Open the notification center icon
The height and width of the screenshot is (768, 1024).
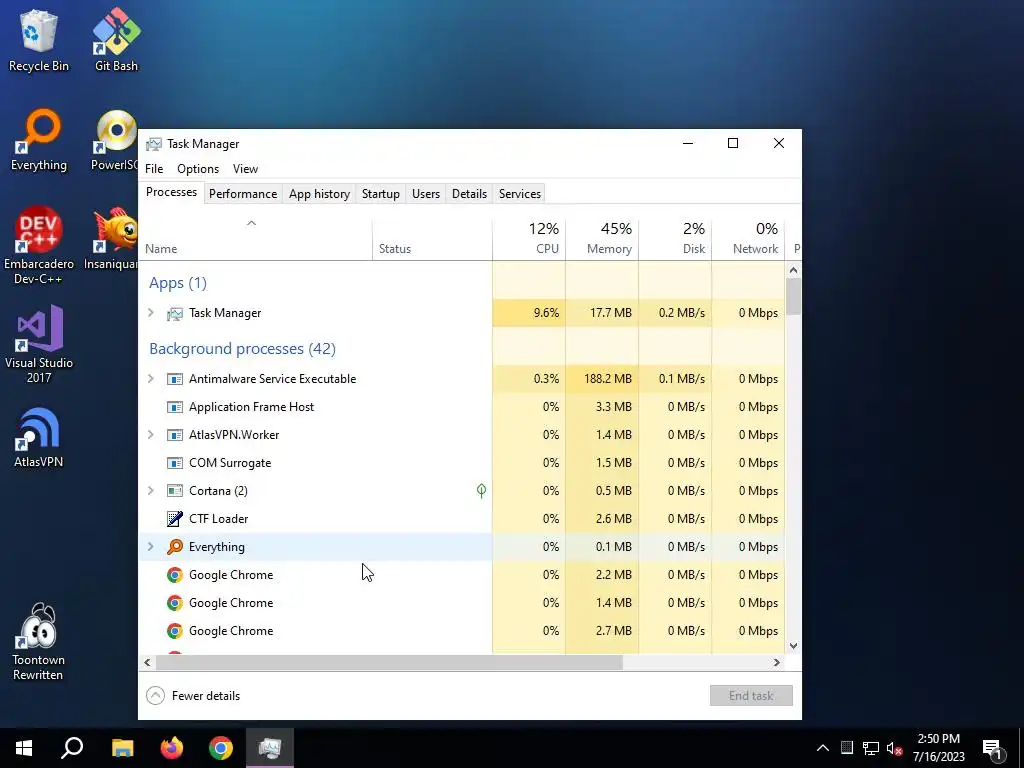point(993,749)
